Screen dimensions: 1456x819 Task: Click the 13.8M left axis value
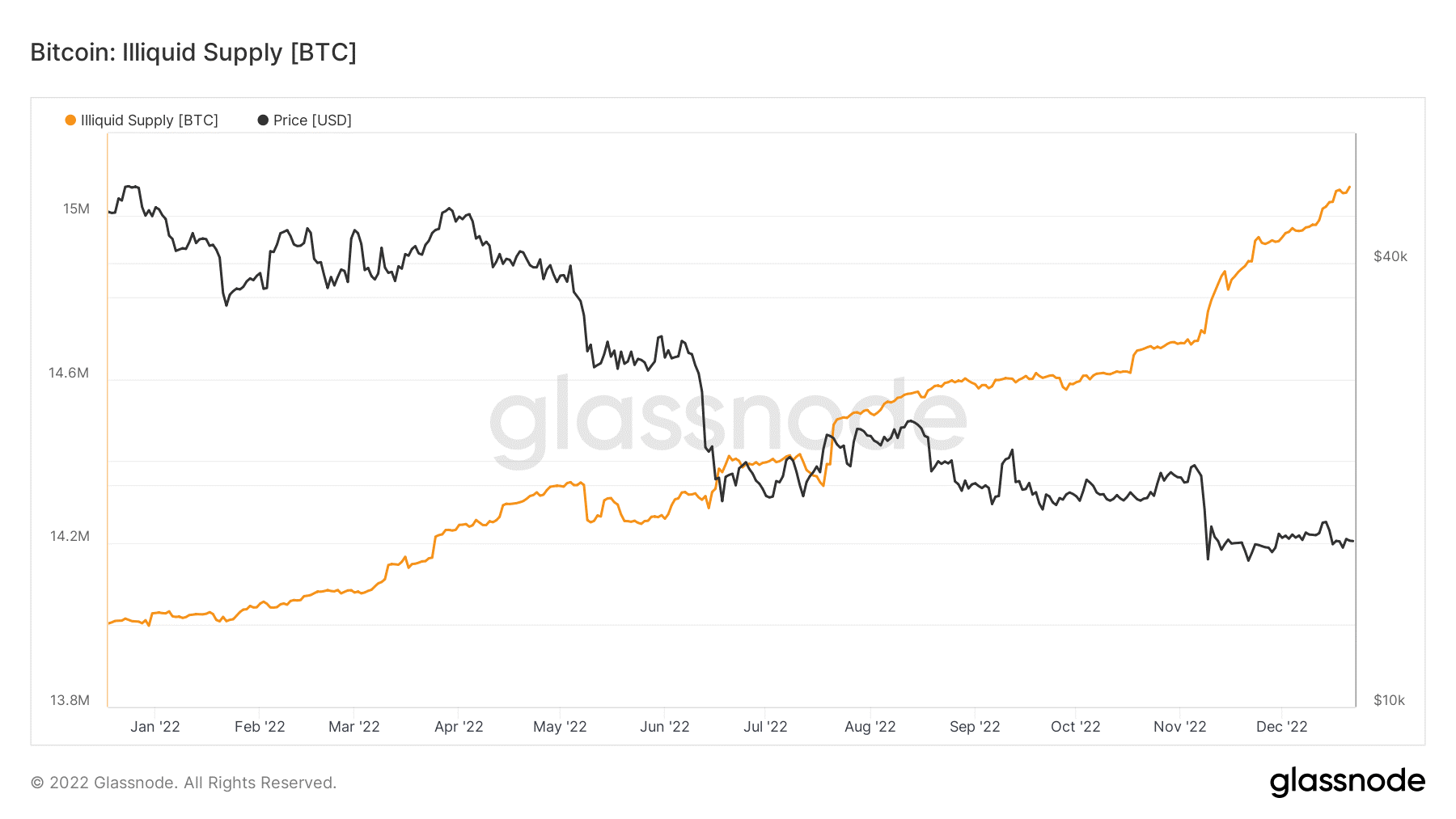coord(70,700)
